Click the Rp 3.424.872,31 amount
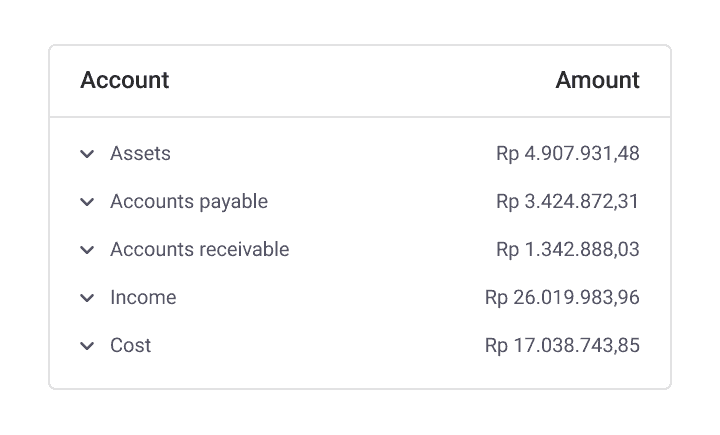This screenshot has width=720, height=435. click(568, 202)
